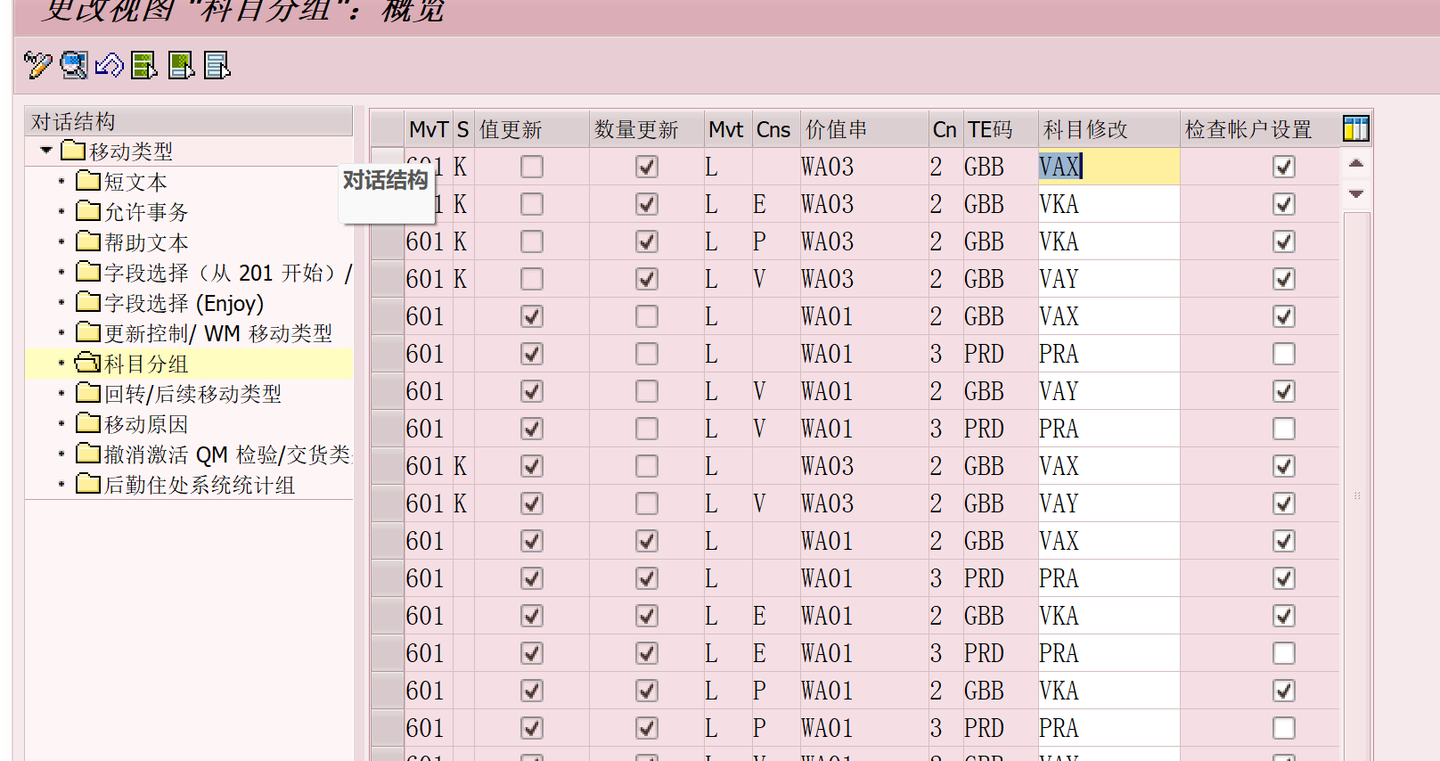Select the first table row selector

click(x=387, y=167)
